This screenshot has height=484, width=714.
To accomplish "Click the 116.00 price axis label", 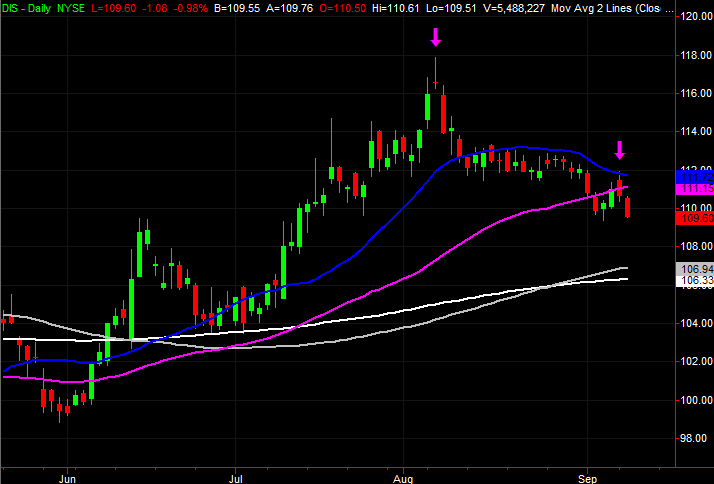I will click(x=697, y=93).
